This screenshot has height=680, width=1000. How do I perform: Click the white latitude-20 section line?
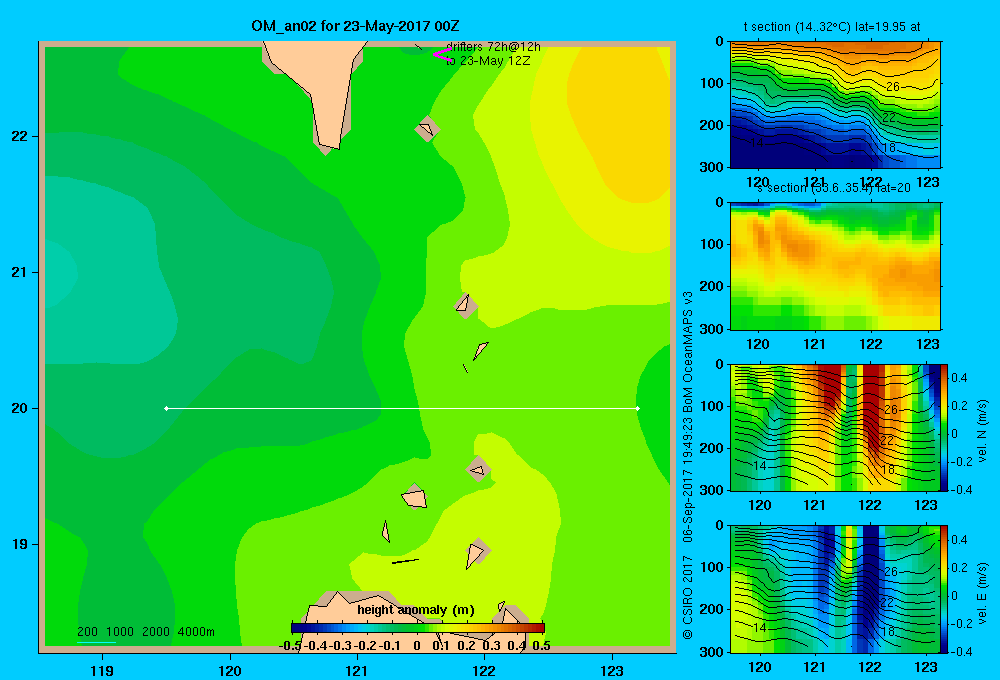pyautogui.click(x=402, y=408)
